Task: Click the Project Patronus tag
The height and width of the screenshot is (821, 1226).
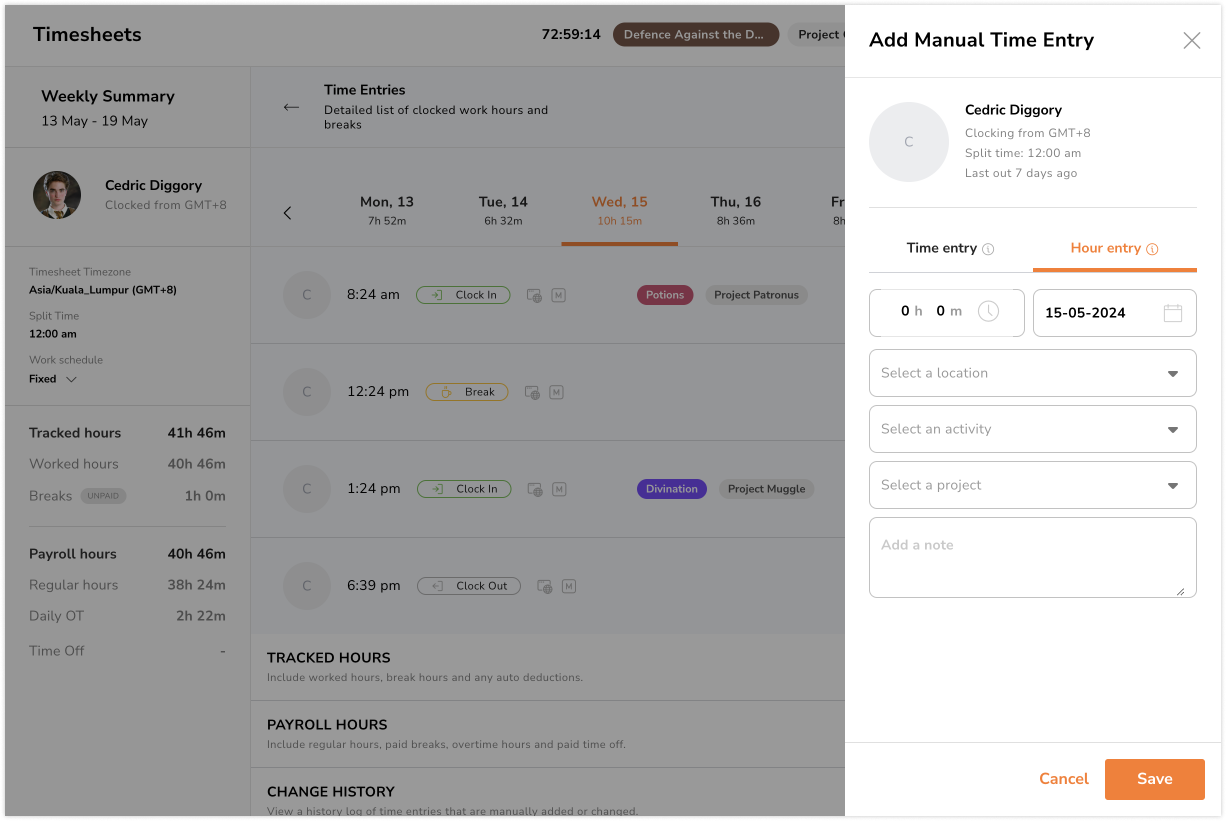Action: click(756, 295)
